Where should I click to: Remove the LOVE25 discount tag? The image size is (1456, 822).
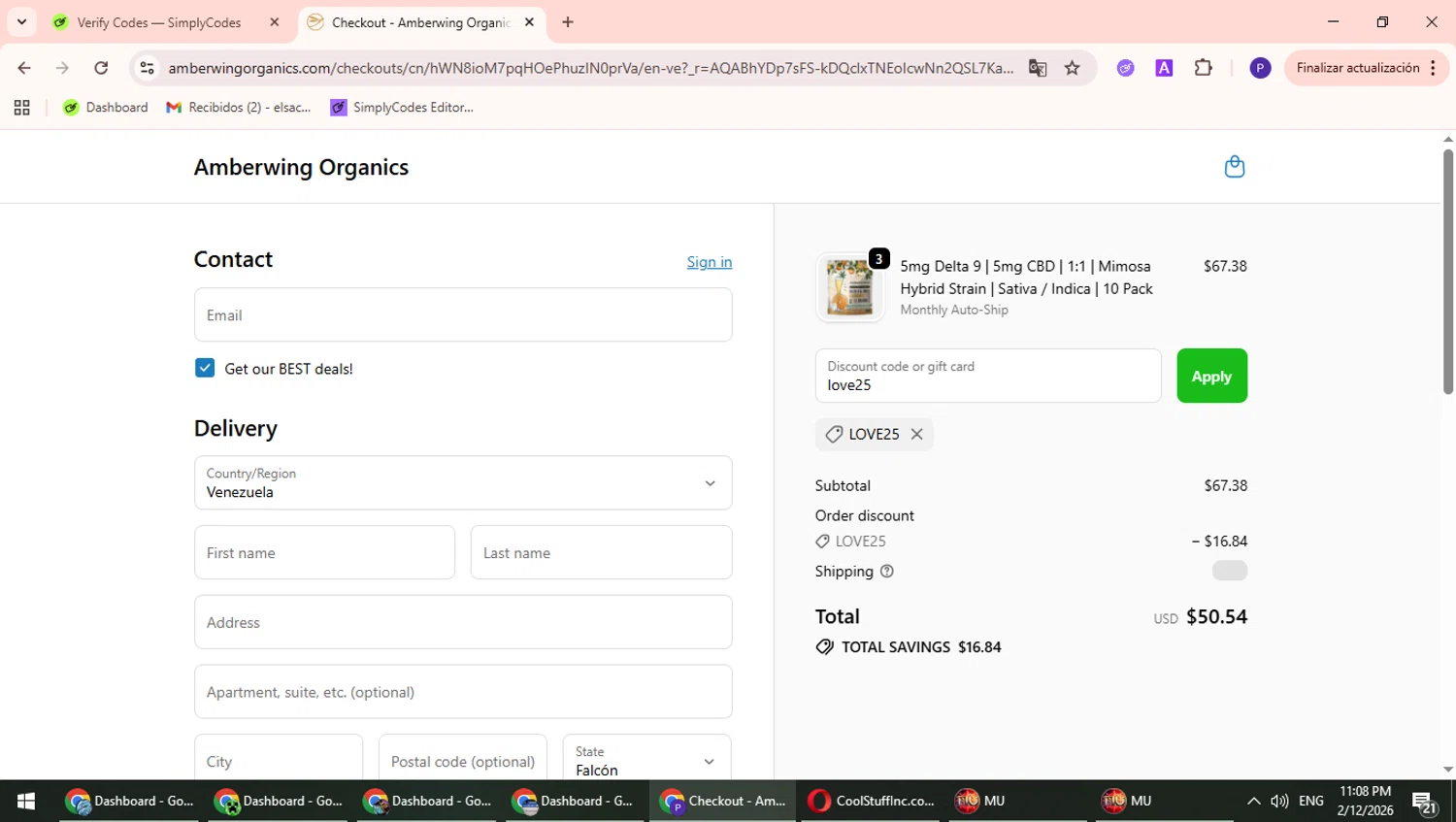pyautogui.click(x=916, y=434)
